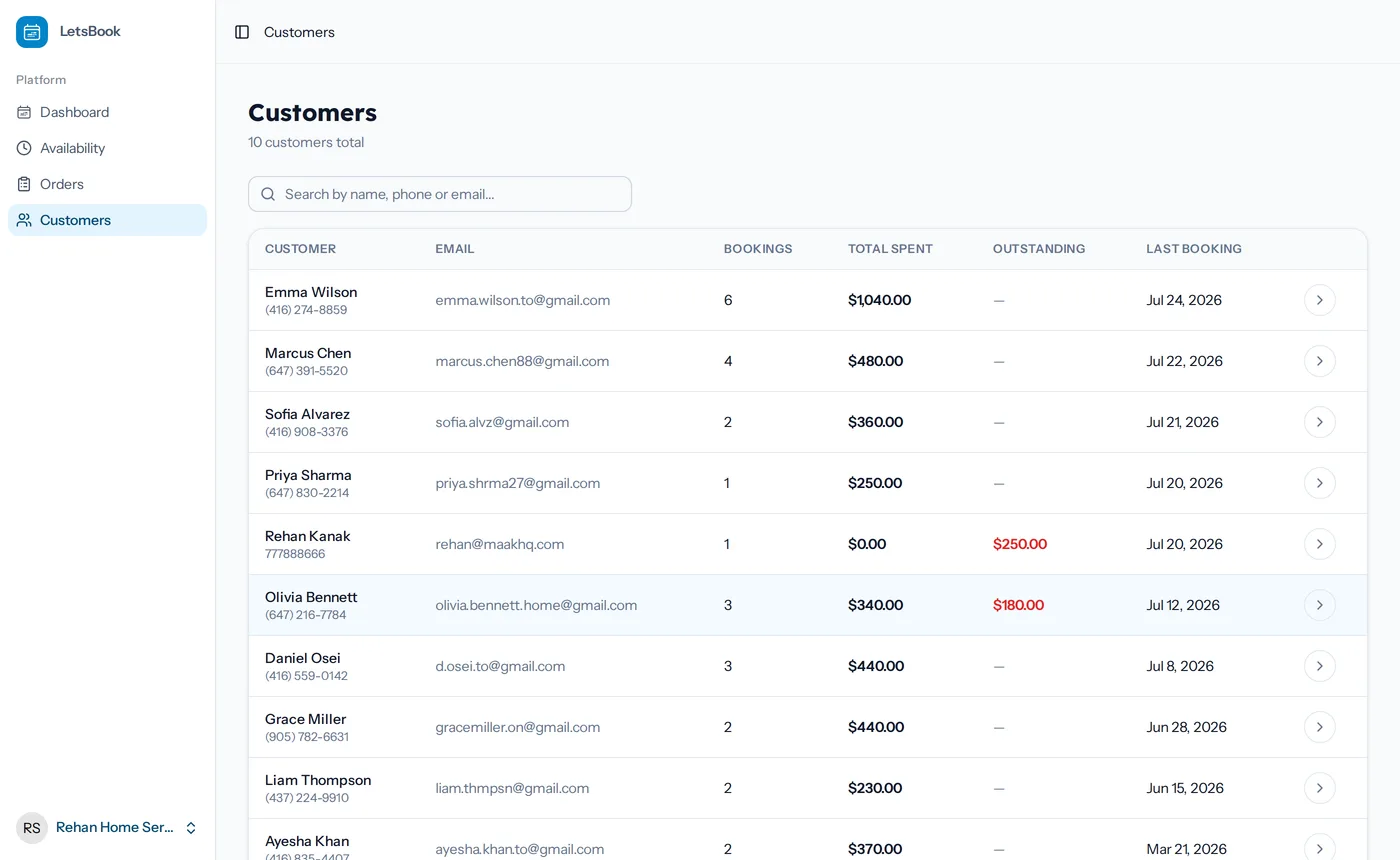Click the Orders clipboard icon

click(x=24, y=184)
